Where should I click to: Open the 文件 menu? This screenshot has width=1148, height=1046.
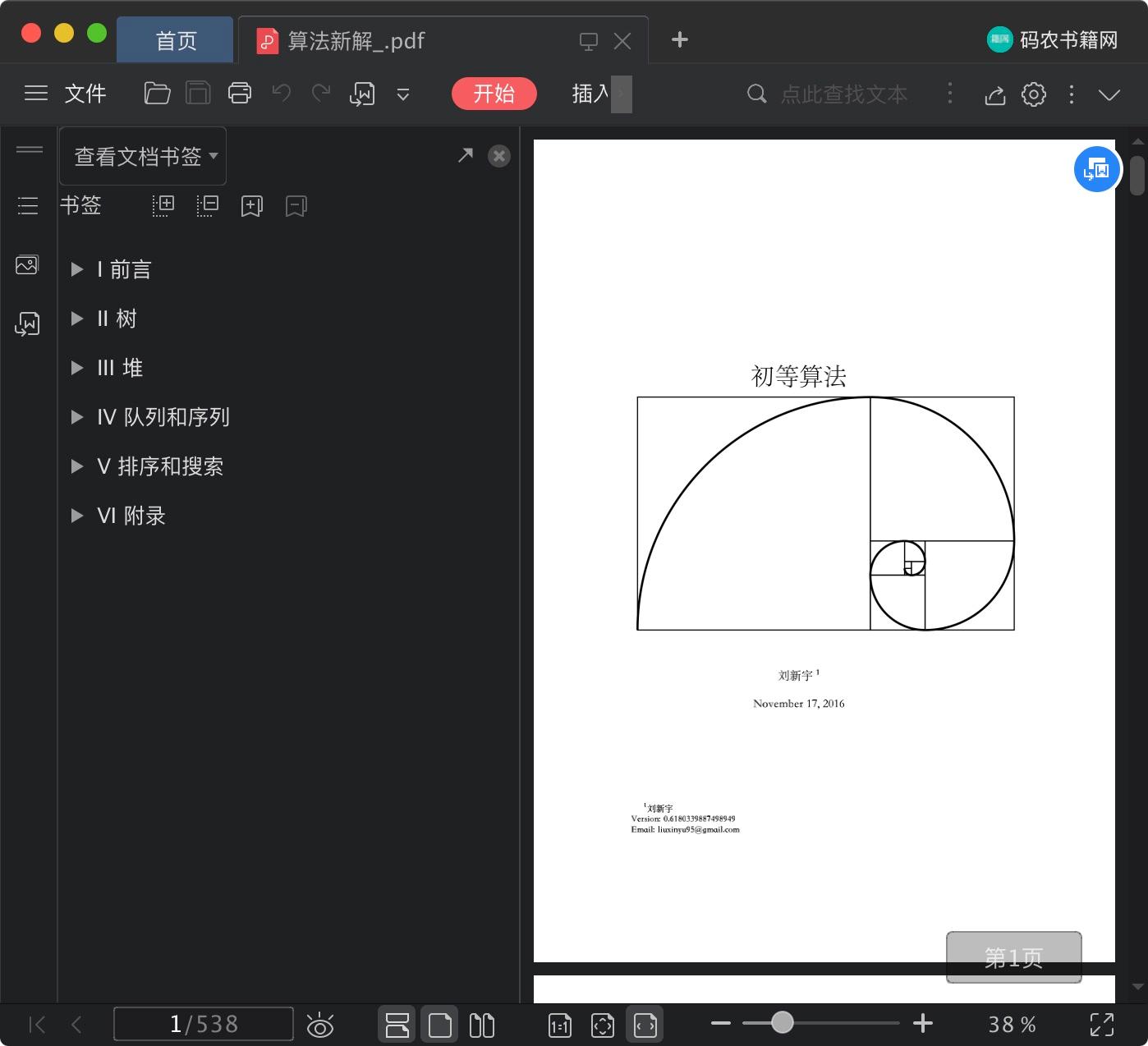coord(85,94)
